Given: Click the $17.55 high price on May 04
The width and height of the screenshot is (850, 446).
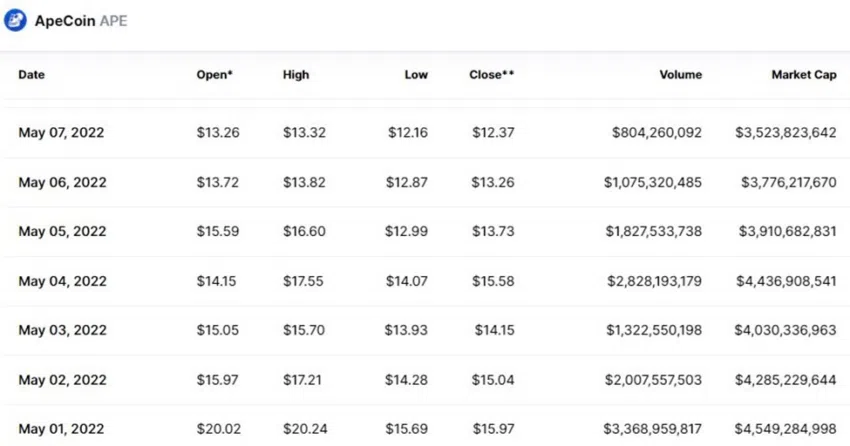Looking at the screenshot, I should tap(303, 281).
